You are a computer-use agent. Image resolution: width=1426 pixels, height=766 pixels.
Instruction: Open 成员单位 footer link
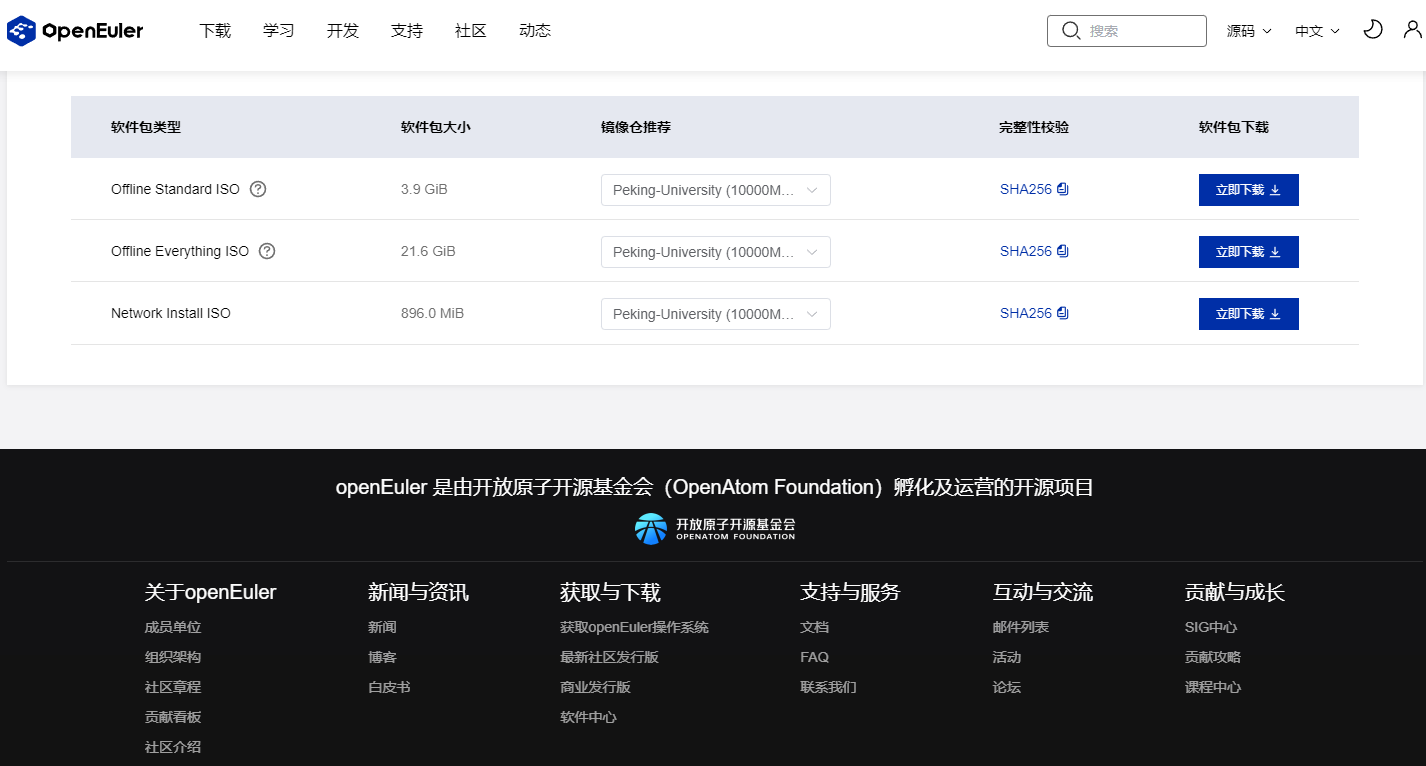click(173, 627)
